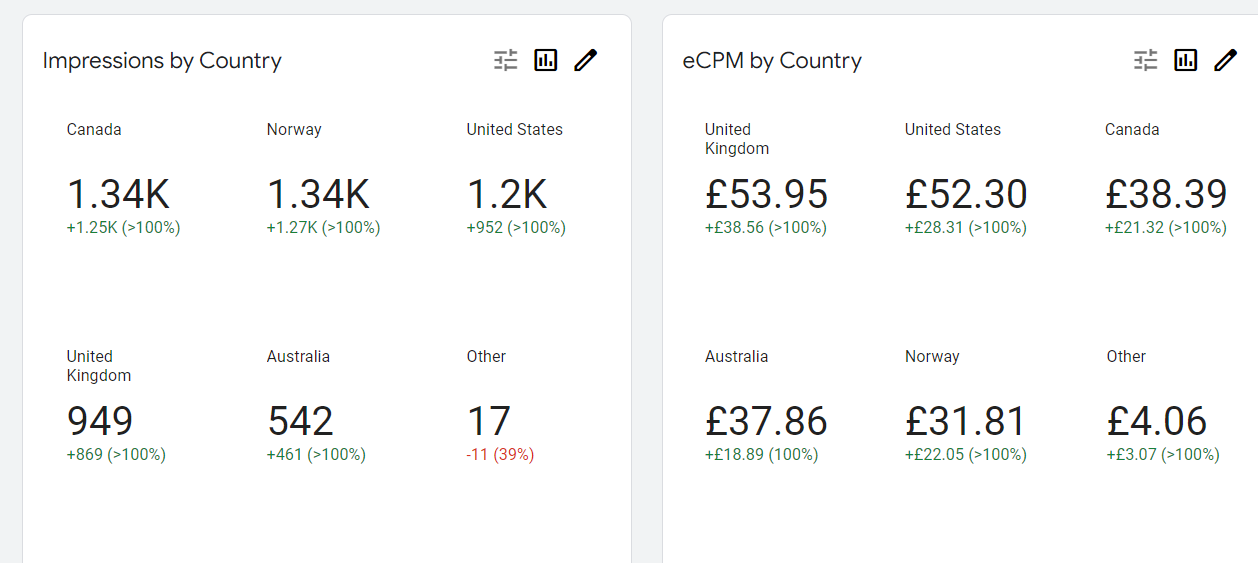Click Other impressions value 17
This screenshot has width=1258, height=563.
click(x=489, y=421)
